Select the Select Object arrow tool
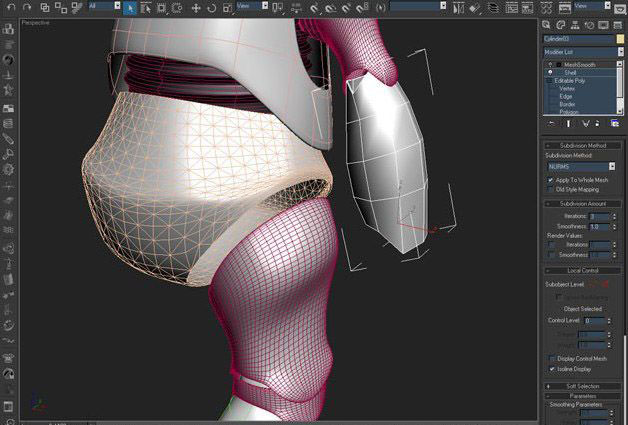The image size is (628, 425). click(x=132, y=6)
